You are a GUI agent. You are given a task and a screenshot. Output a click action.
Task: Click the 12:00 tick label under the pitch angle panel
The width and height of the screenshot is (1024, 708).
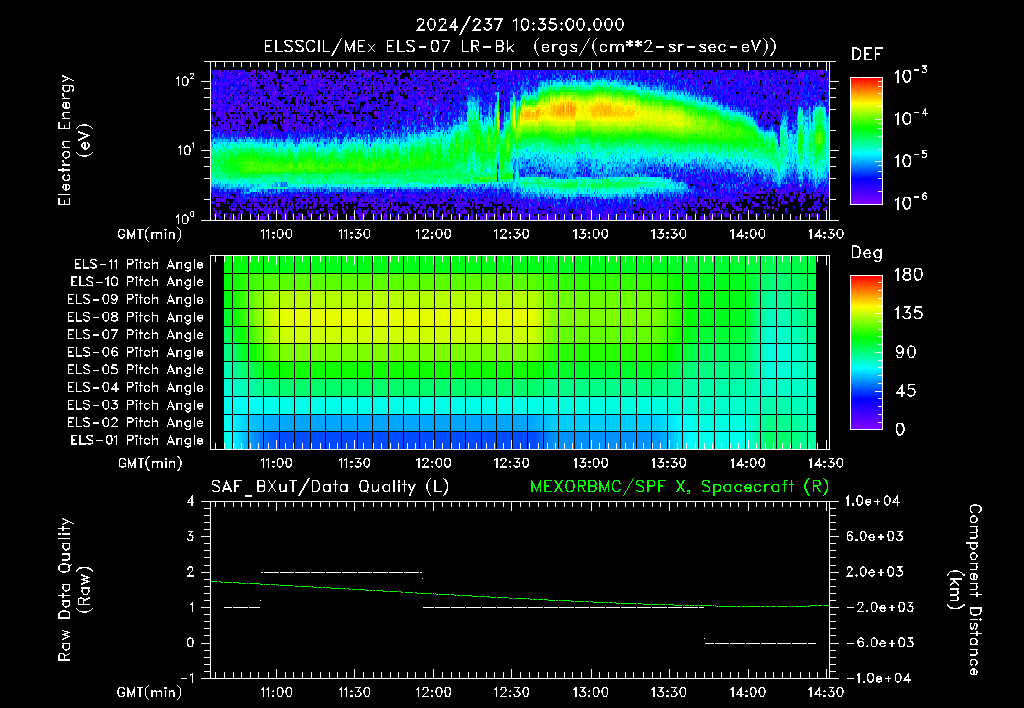[434, 464]
